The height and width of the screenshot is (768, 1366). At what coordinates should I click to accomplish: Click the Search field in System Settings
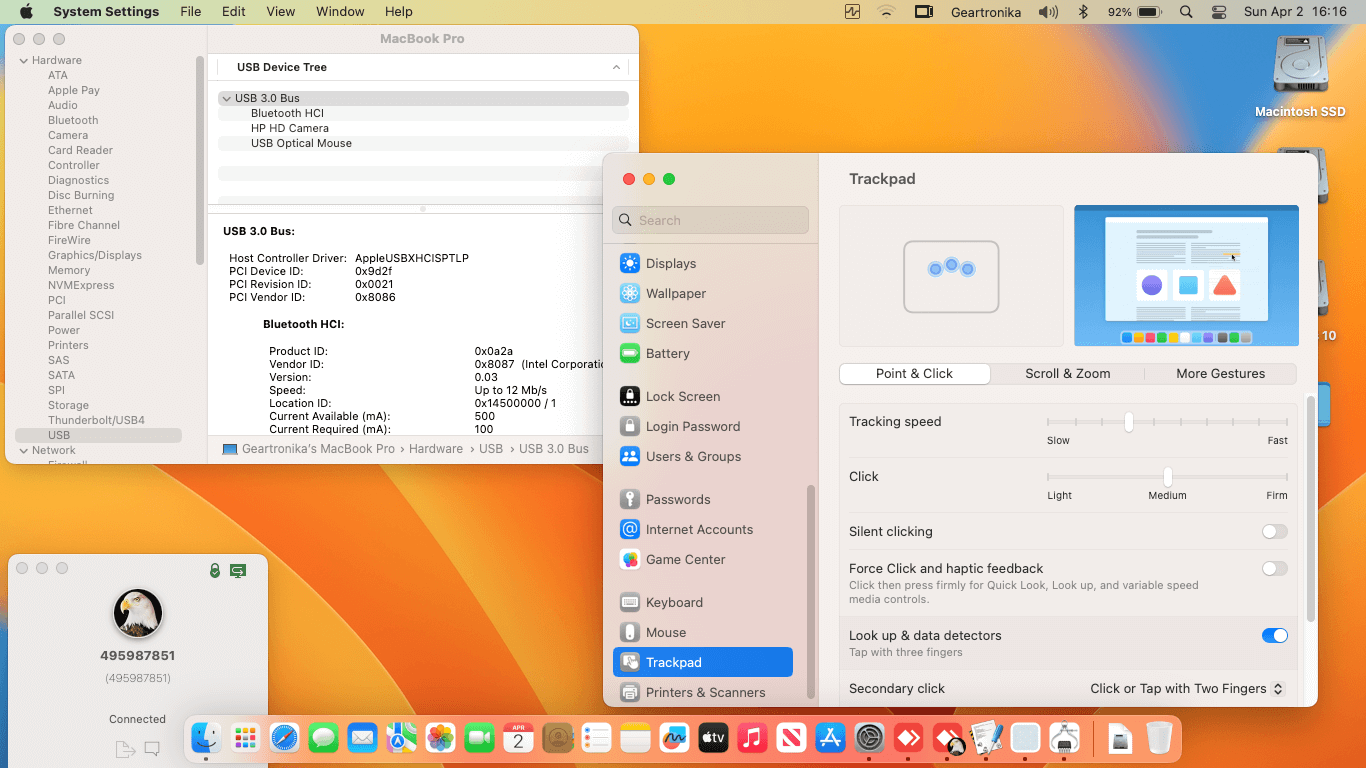(711, 220)
